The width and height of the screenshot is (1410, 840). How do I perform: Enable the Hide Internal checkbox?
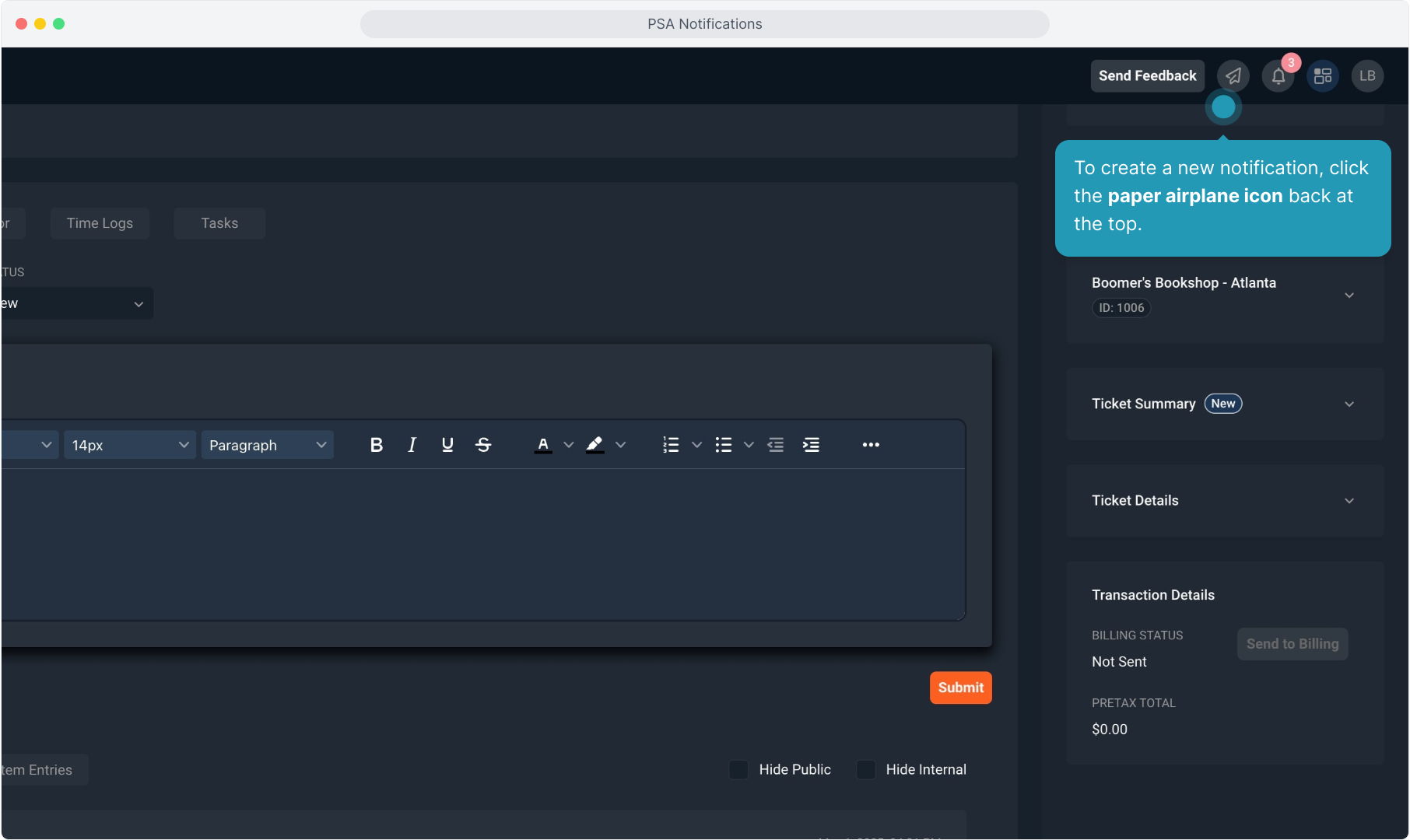865,770
